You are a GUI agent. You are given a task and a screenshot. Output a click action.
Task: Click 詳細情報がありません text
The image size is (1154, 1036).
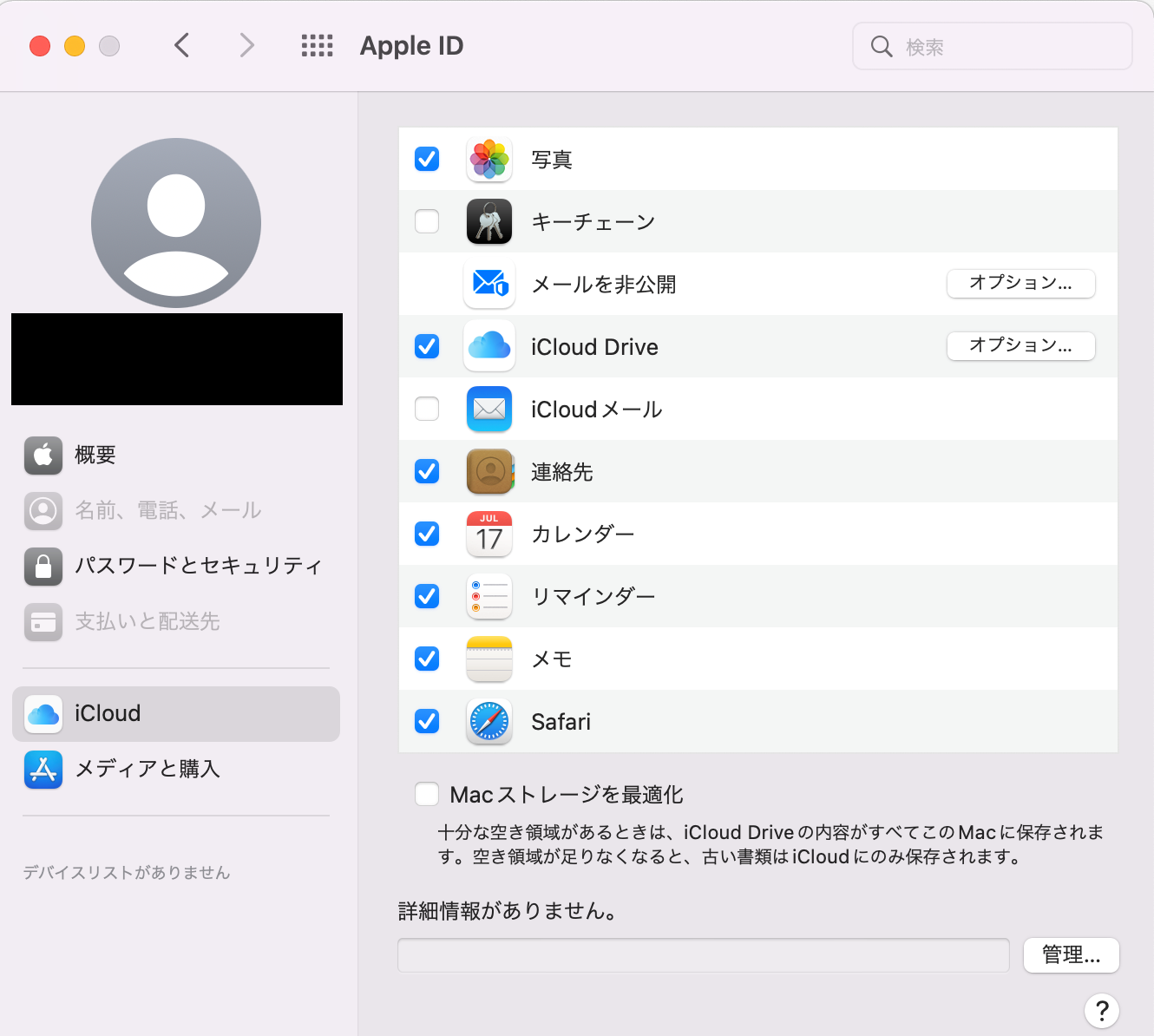pyautogui.click(x=508, y=911)
